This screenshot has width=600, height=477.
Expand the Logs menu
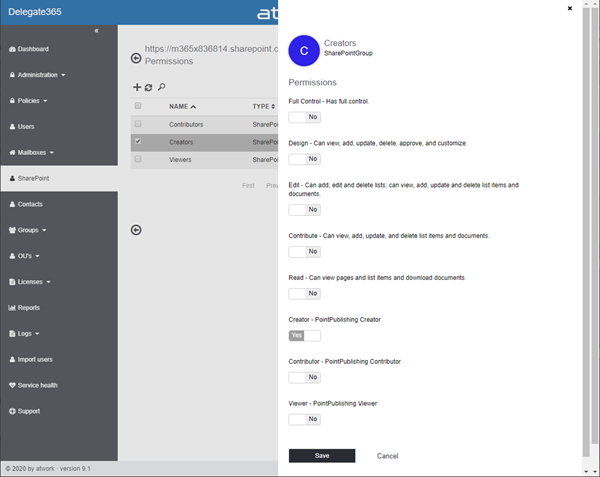click(24, 334)
